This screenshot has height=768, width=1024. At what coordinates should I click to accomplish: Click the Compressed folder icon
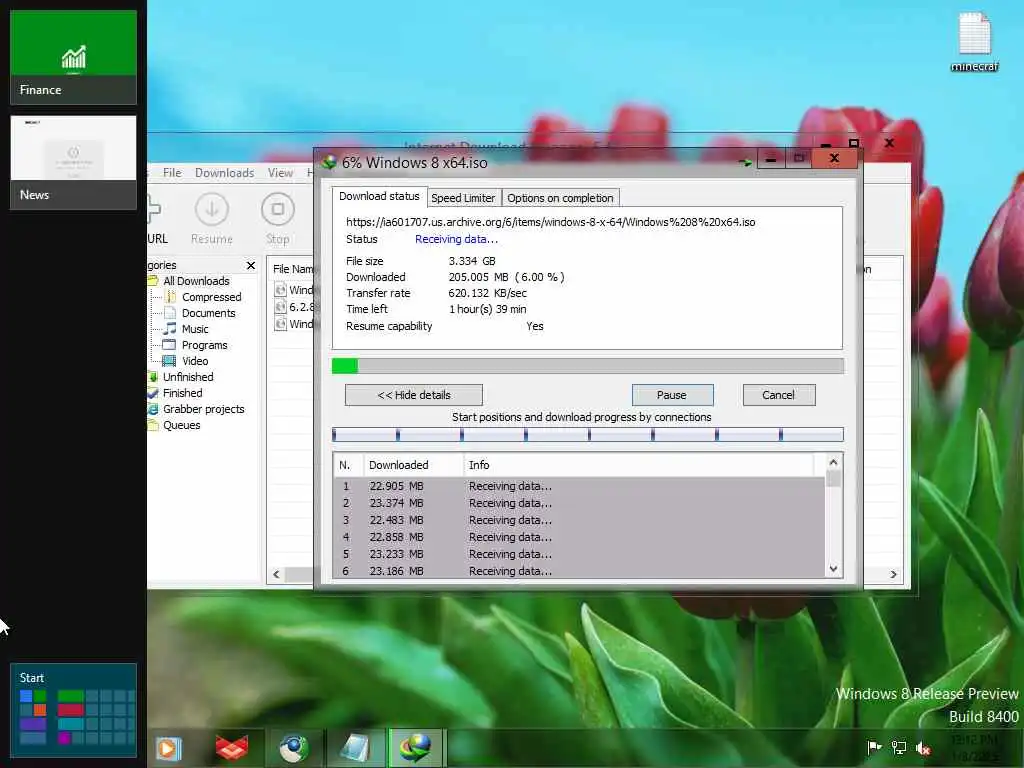click(170, 296)
